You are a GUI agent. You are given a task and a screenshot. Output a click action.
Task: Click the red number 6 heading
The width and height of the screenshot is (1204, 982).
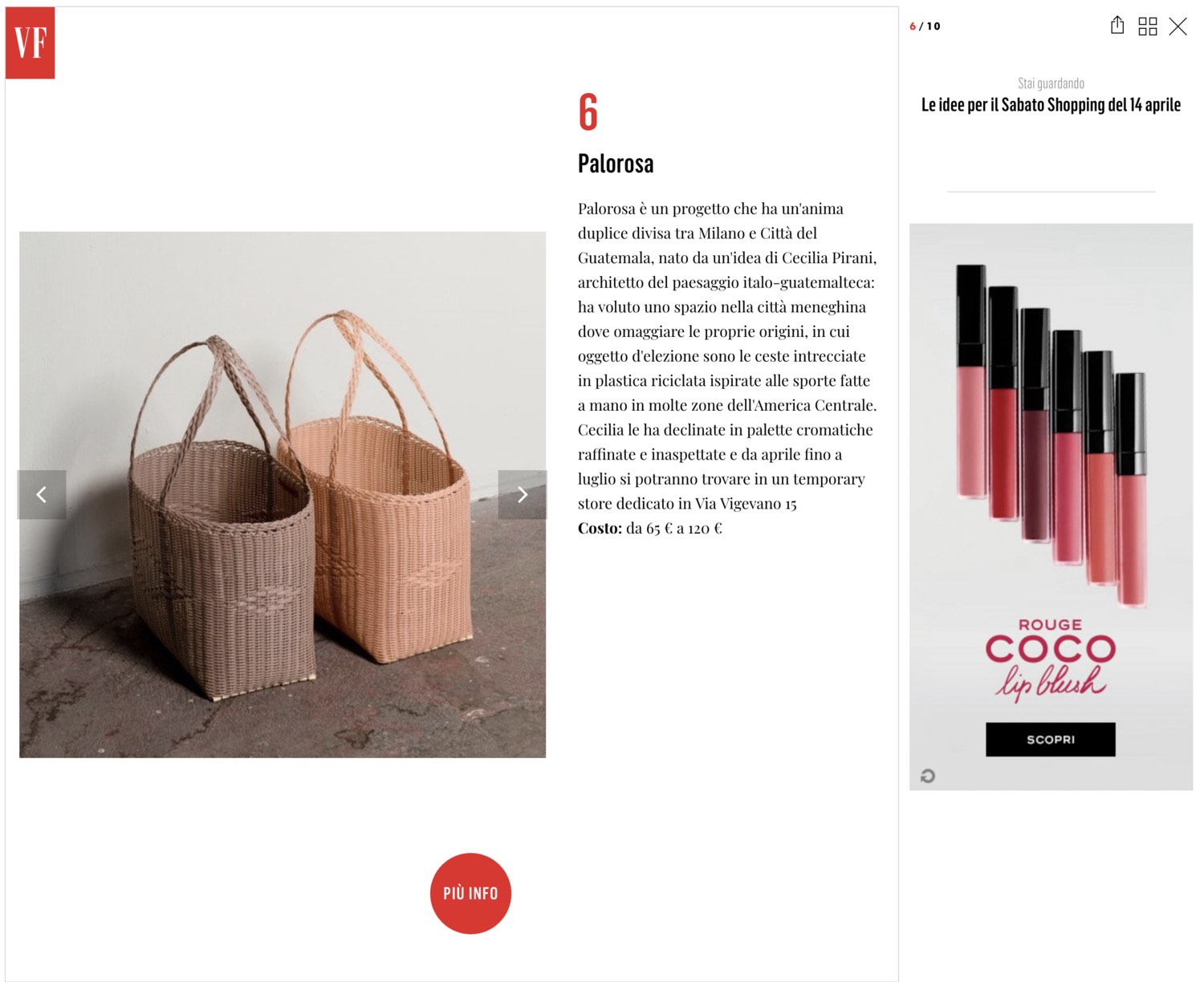[x=588, y=112]
